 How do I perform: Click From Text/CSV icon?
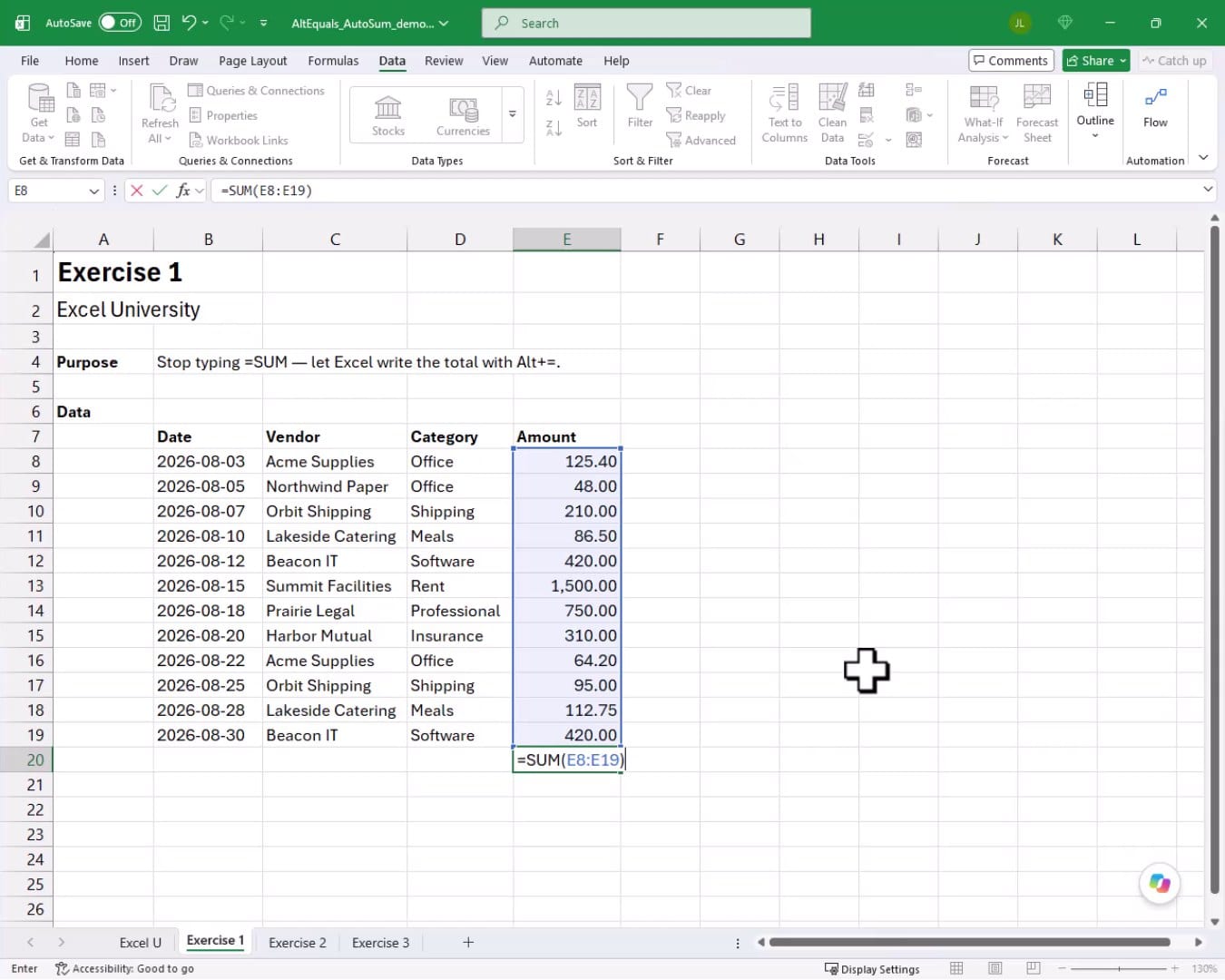pyautogui.click(x=73, y=91)
